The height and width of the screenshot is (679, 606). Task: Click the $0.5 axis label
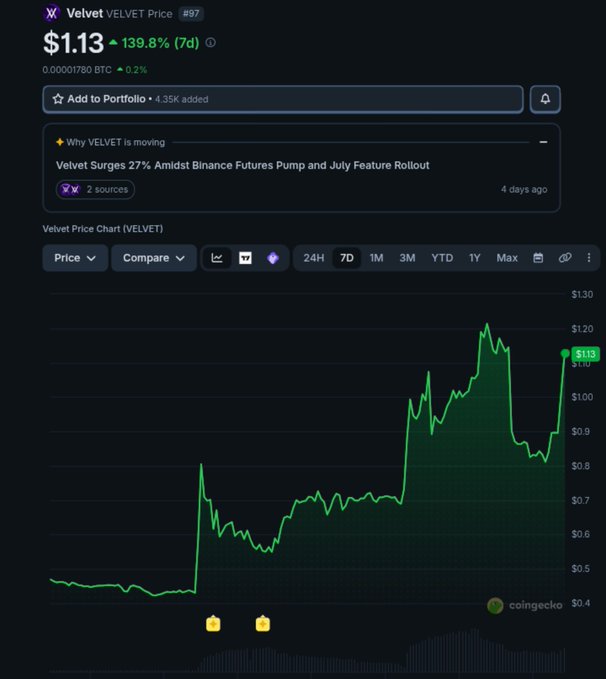580,568
